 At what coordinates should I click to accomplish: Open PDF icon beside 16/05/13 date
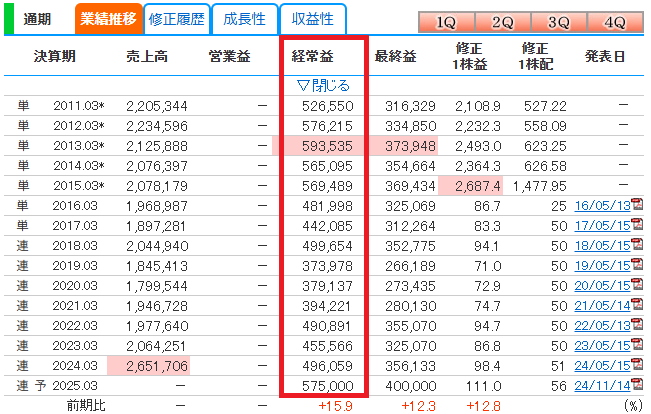(x=637, y=204)
